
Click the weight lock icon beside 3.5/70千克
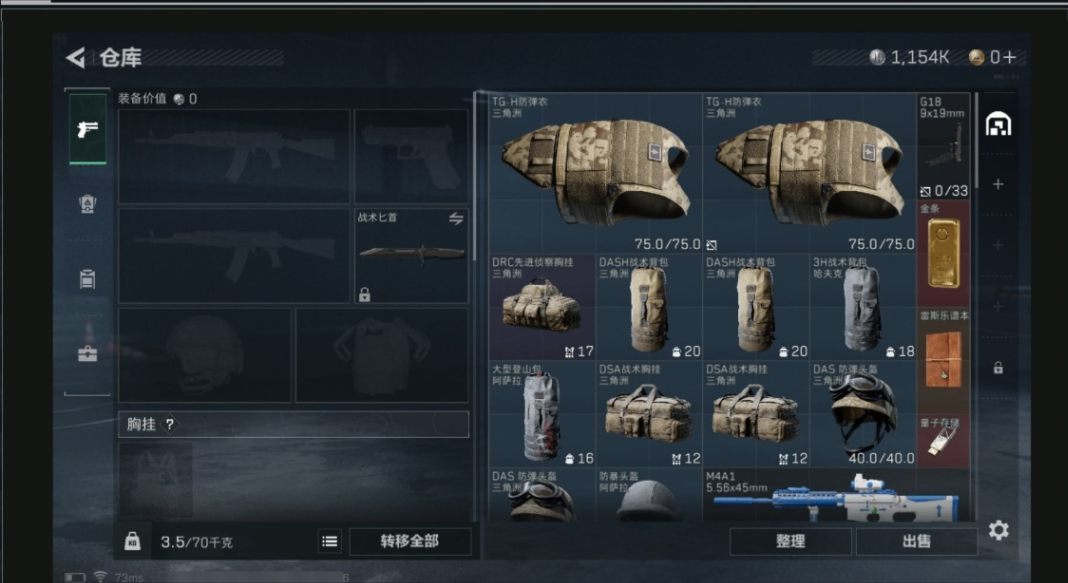click(132, 541)
